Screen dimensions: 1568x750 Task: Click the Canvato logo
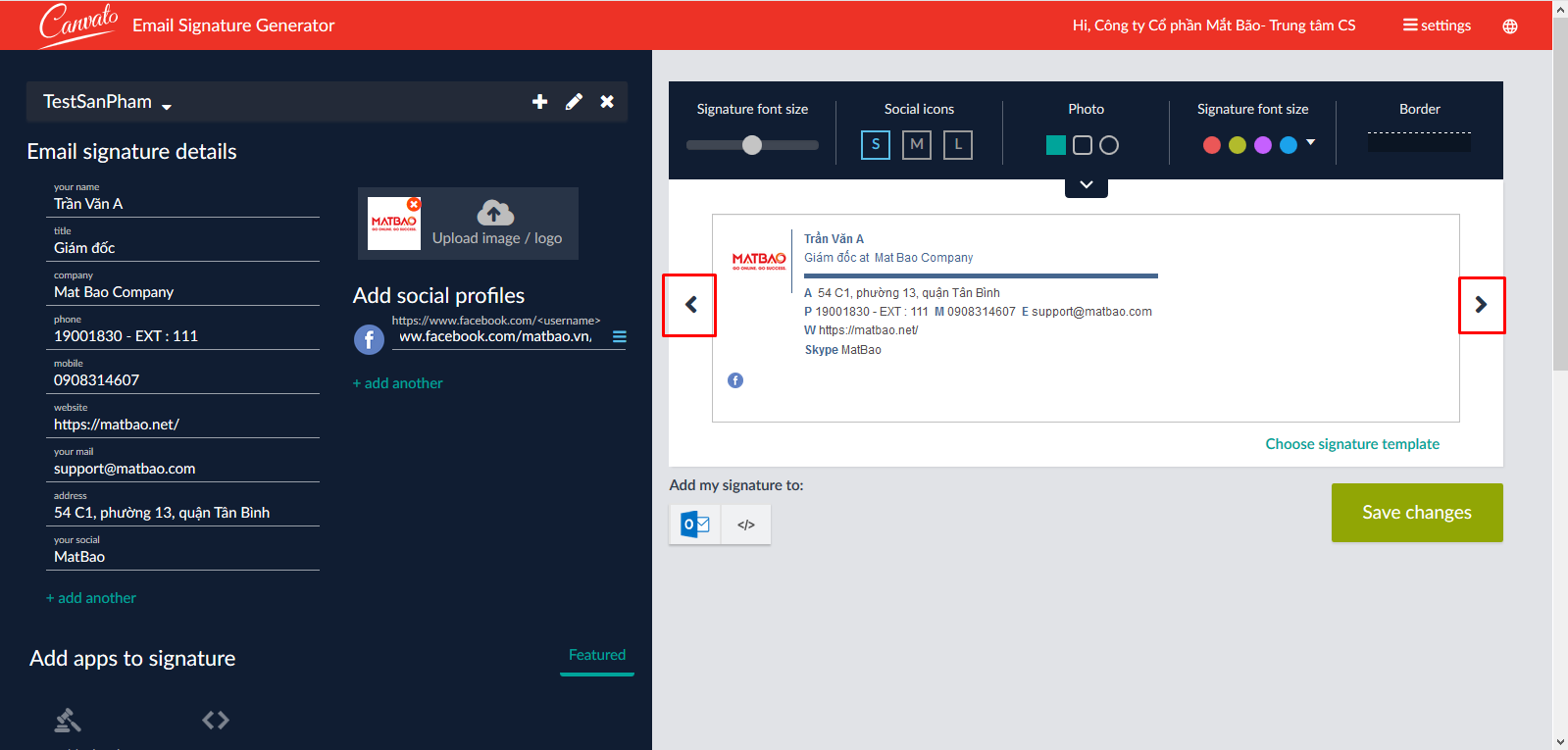click(x=78, y=25)
